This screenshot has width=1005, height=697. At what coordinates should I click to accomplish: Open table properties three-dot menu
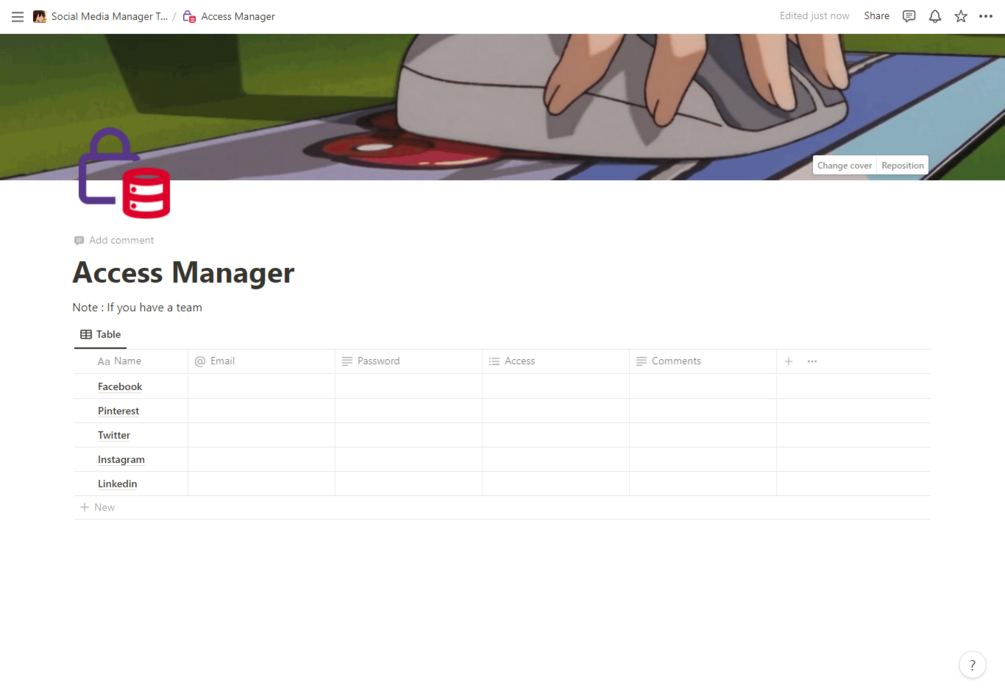(812, 362)
